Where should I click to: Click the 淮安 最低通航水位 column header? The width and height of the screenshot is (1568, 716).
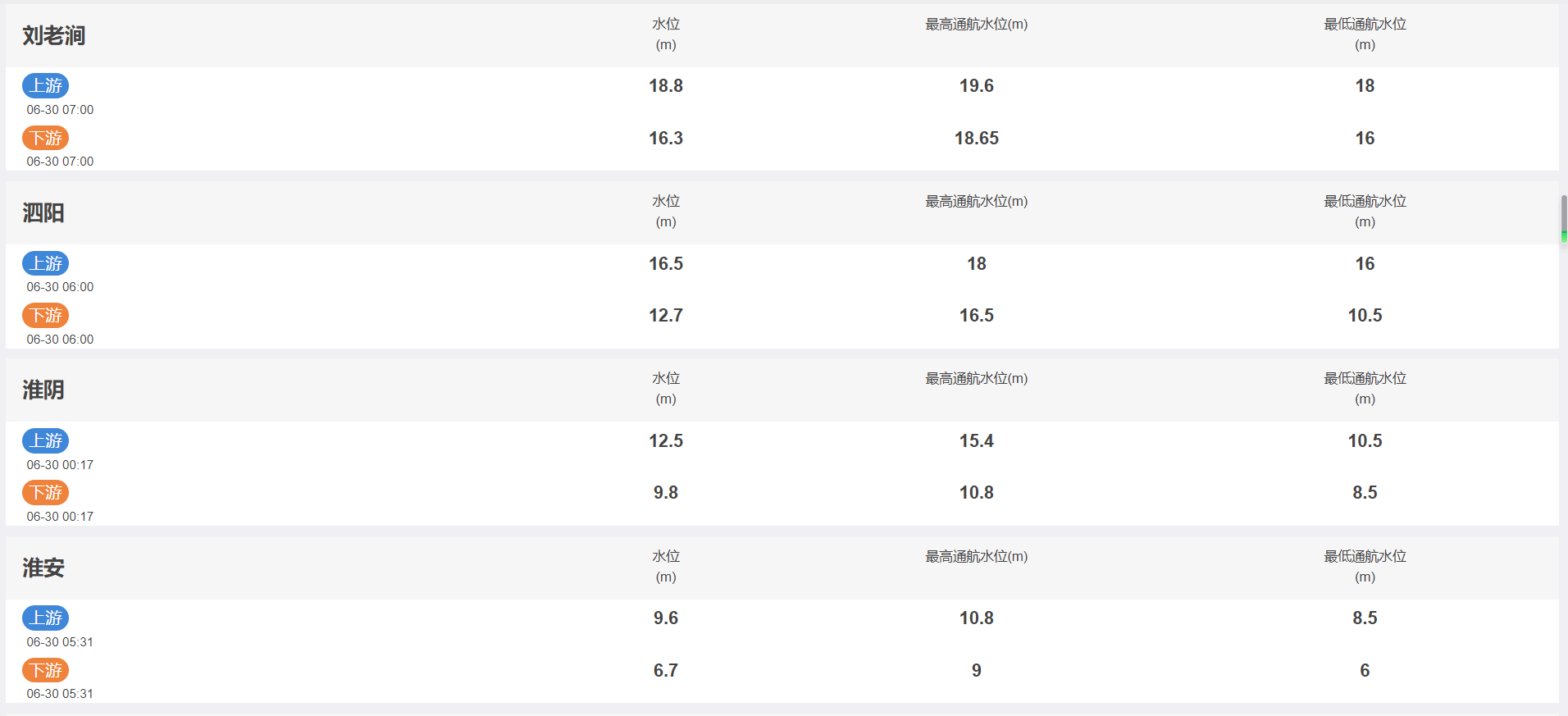click(1365, 566)
